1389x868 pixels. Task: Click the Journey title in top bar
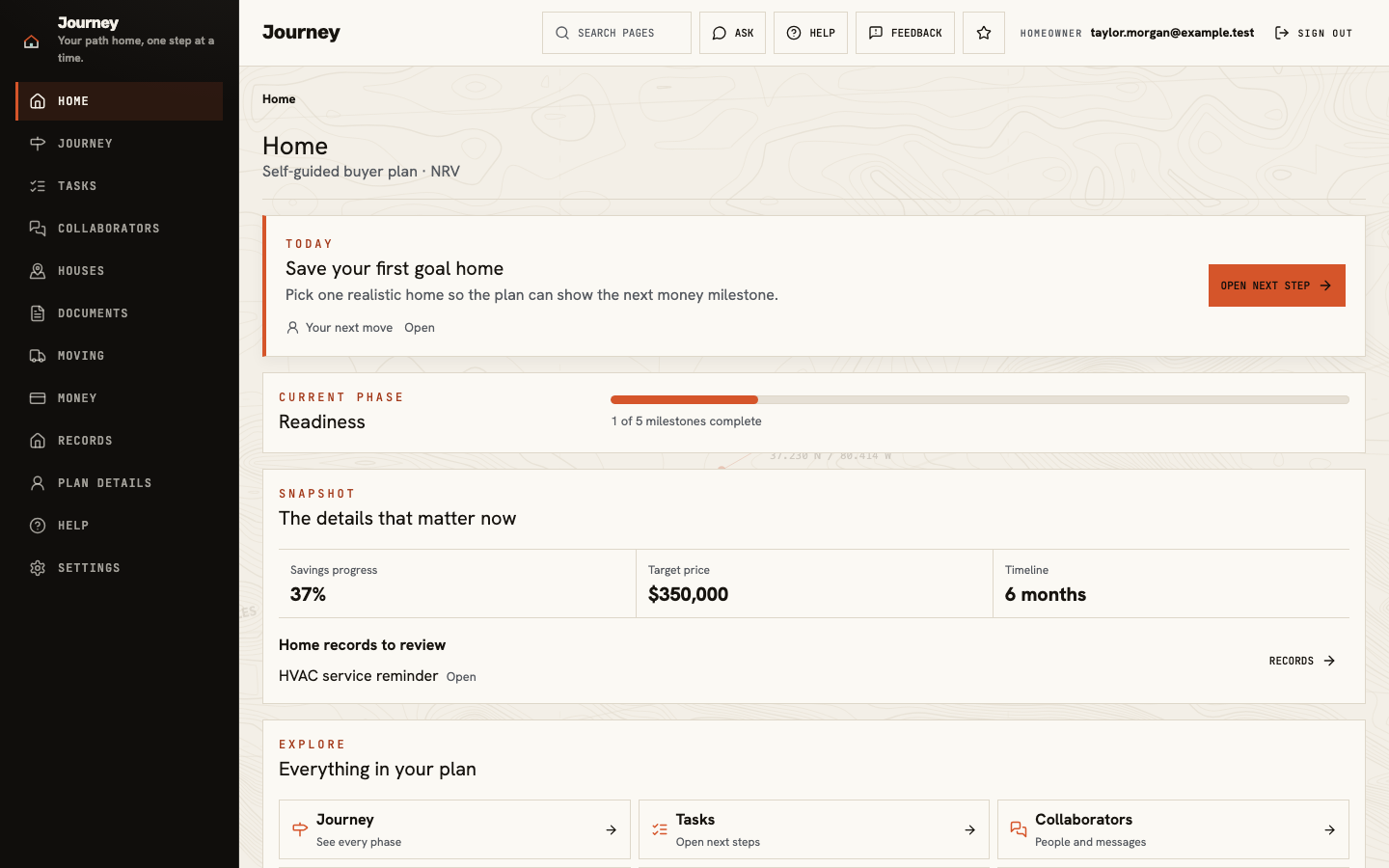(301, 33)
